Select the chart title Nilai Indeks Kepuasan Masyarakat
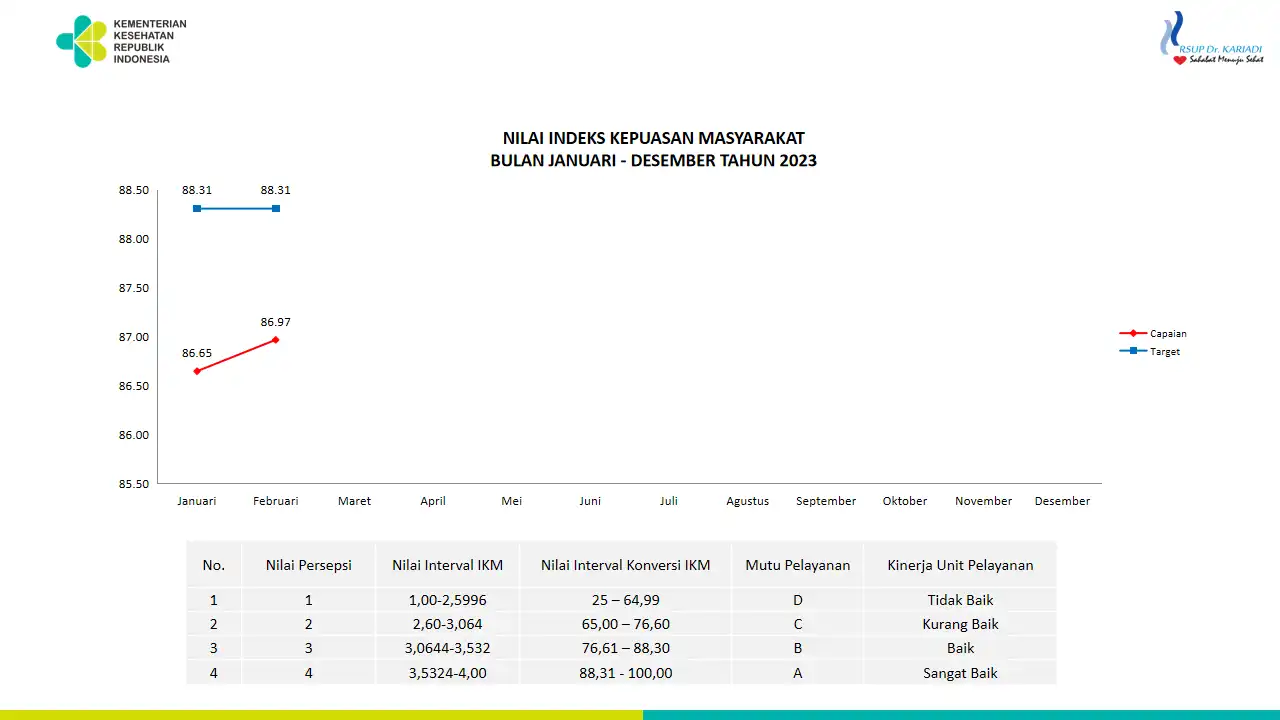 point(653,138)
